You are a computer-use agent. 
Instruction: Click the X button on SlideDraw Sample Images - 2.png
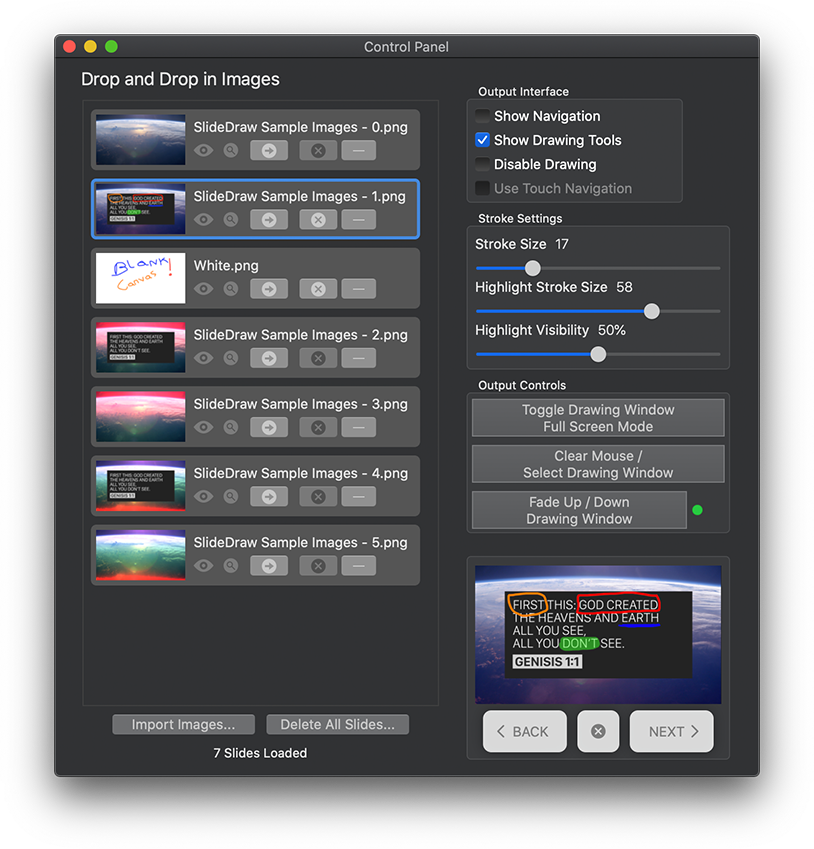point(318,358)
